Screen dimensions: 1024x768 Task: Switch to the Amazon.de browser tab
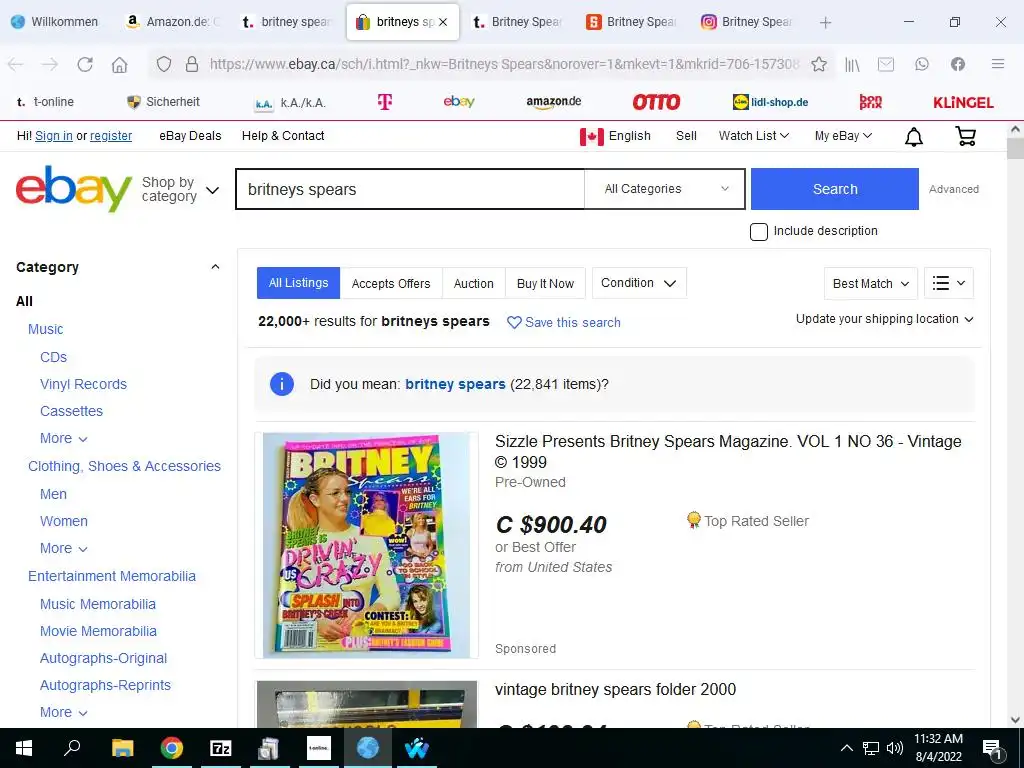click(x=173, y=22)
